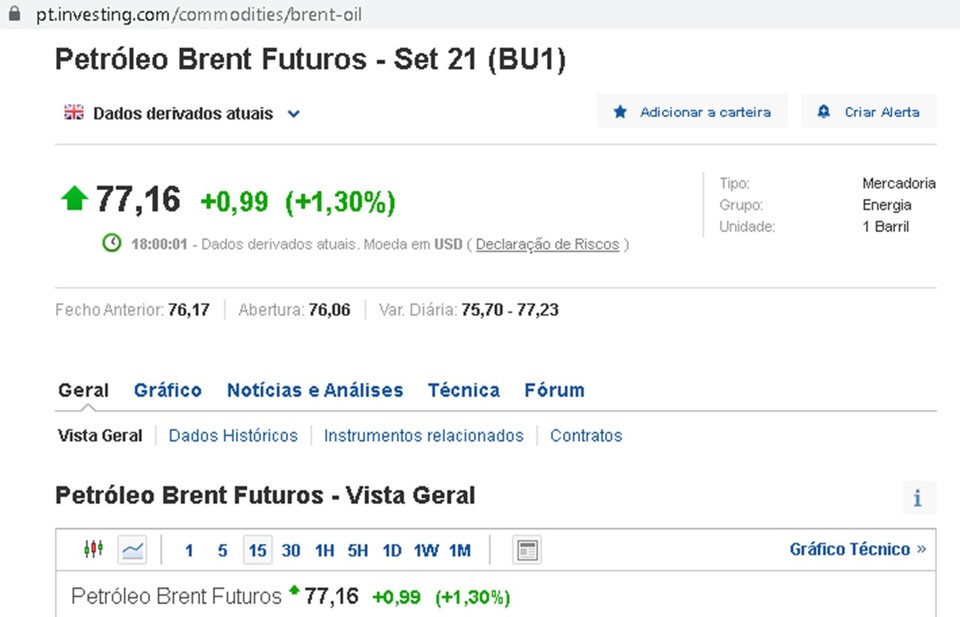Open Gráfico Técnico
The image size is (960, 617).
[x=850, y=548]
